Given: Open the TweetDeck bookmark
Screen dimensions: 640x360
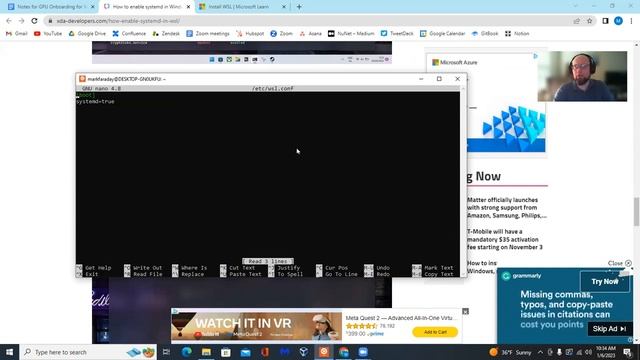Looking at the screenshot, I should tap(397, 33).
